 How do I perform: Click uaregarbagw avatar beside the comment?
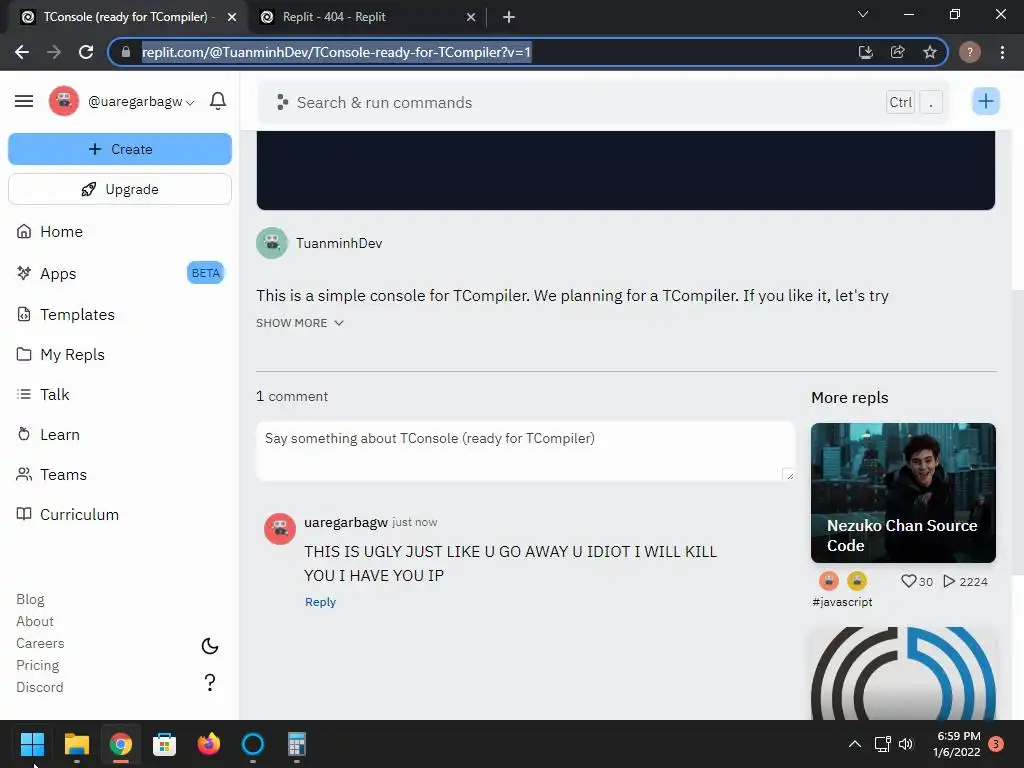[x=280, y=528]
